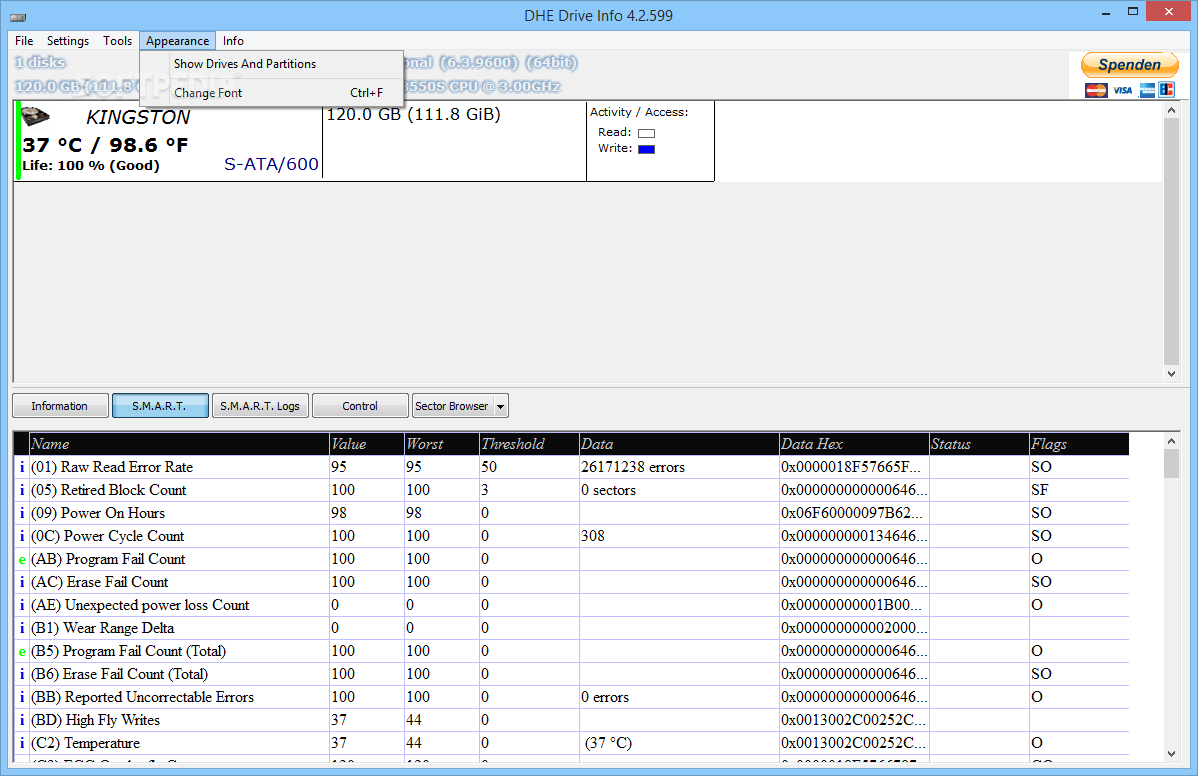Click the info icon for Wear Range Delta

click(x=21, y=628)
